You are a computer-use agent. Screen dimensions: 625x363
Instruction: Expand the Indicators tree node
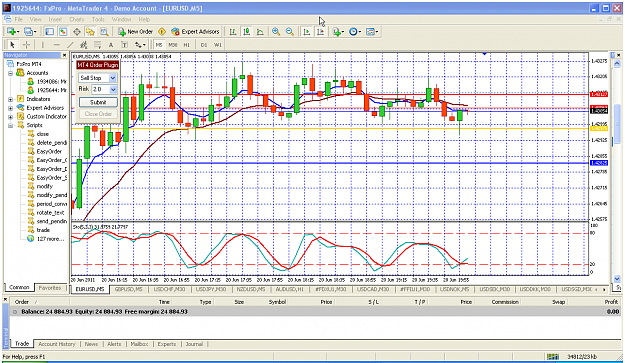[x=10, y=99]
